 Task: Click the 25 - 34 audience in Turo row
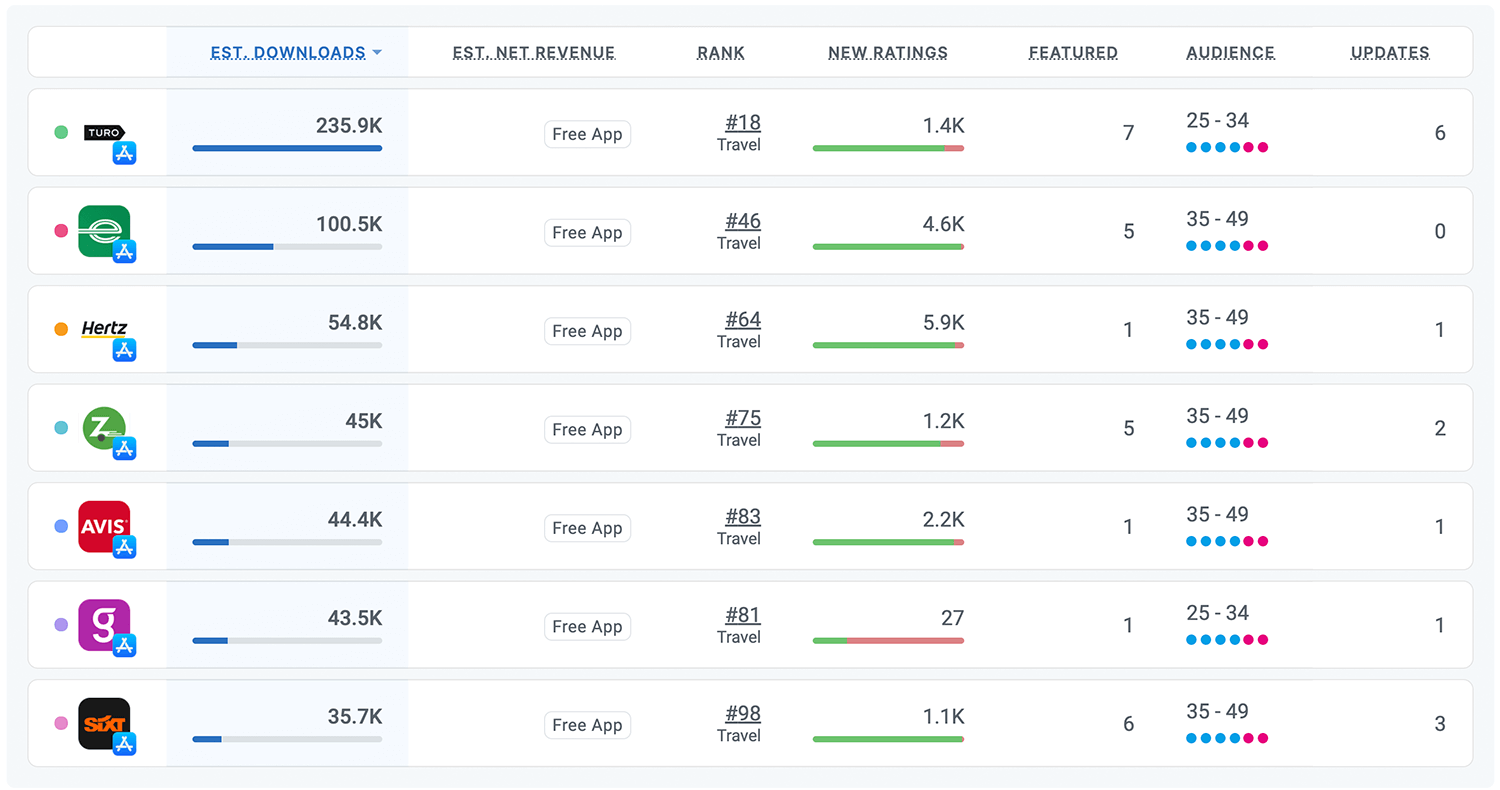pos(1217,121)
